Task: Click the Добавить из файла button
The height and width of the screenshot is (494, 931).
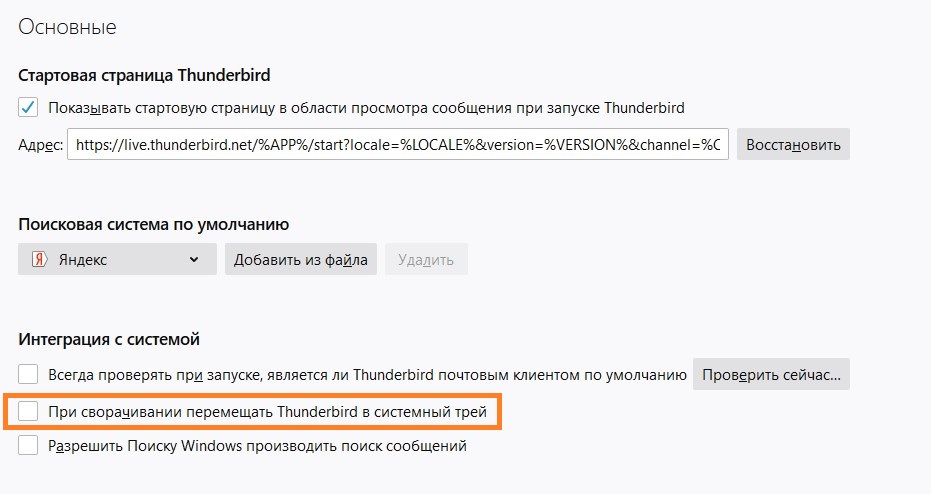Action: [301, 260]
